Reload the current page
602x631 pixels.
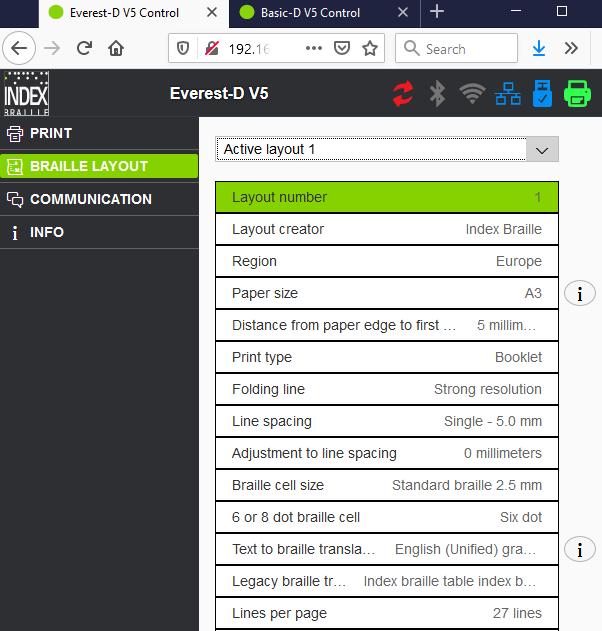click(84, 48)
